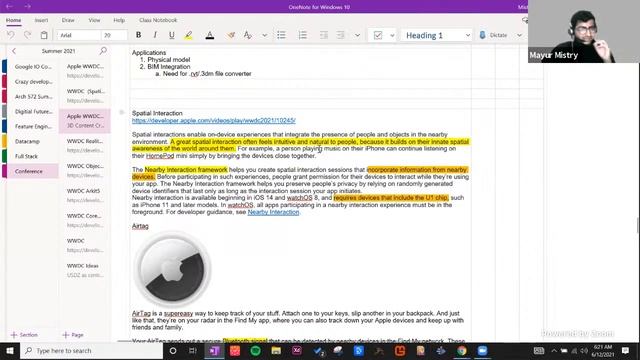Click the Undo arrow in the ribbon

pyautogui.click(x=11, y=35)
